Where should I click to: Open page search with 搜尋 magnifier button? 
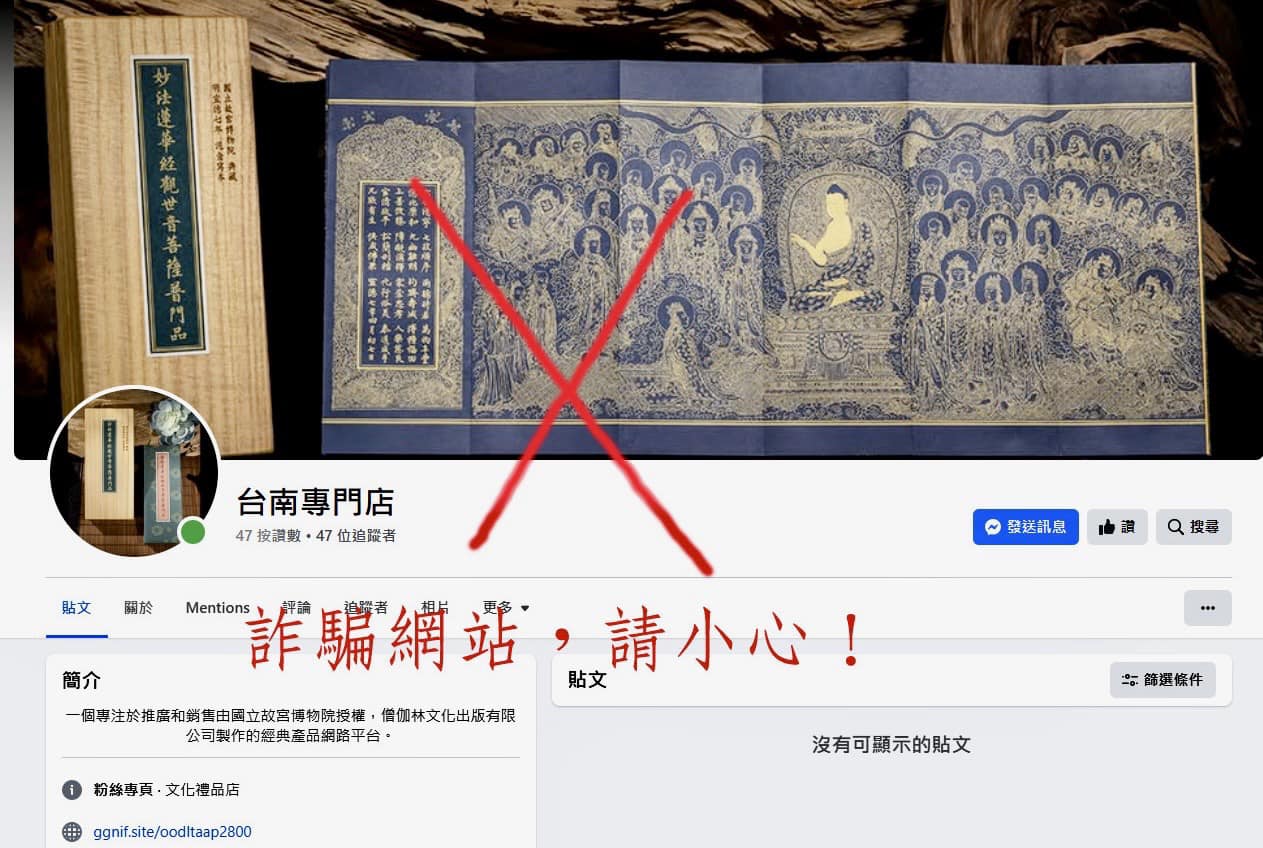pyautogui.click(x=1193, y=527)
